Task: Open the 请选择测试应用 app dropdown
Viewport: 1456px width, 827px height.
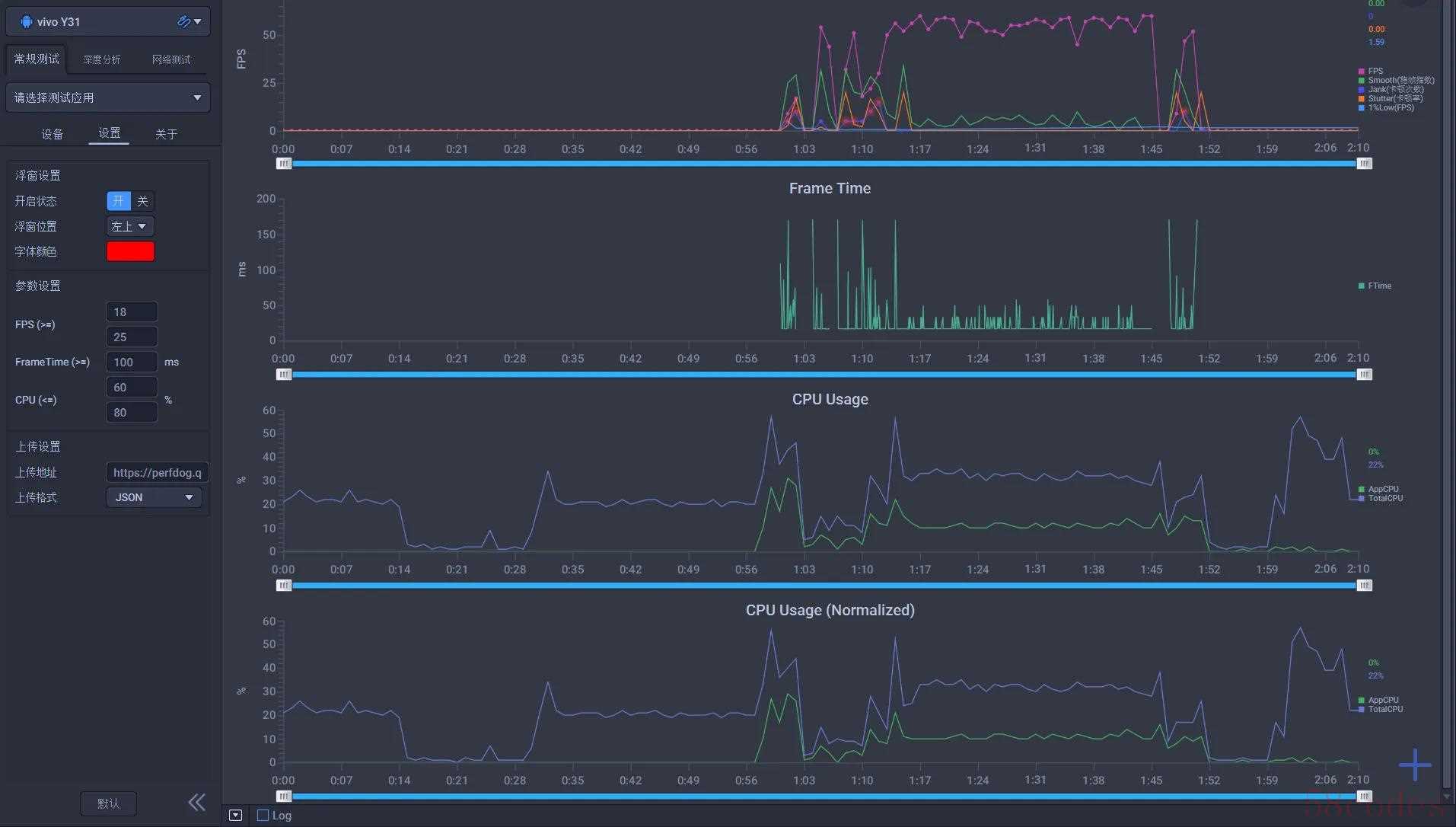Action: tap(108, 97)
